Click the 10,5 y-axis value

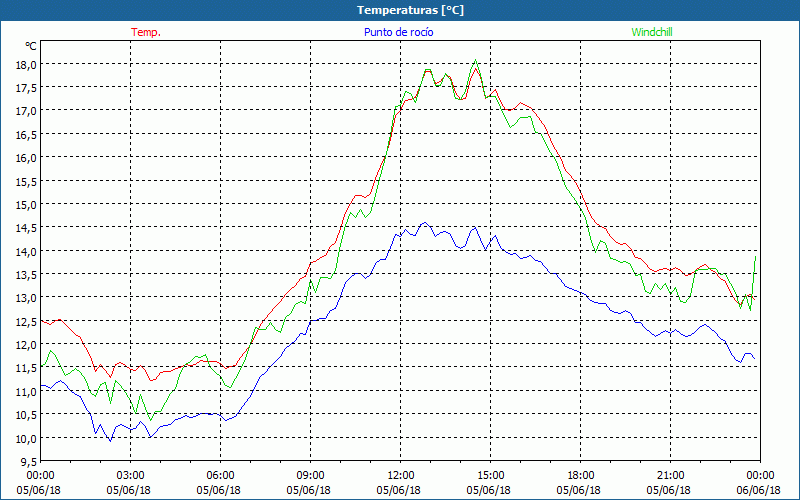click(x=27, y=415)
